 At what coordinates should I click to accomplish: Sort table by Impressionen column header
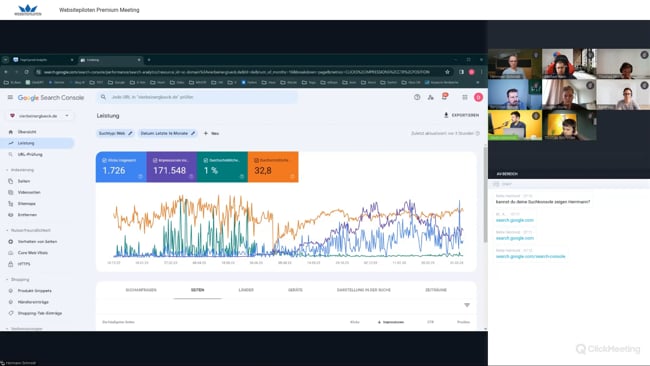pyautogui.click(x=391, y=322)
